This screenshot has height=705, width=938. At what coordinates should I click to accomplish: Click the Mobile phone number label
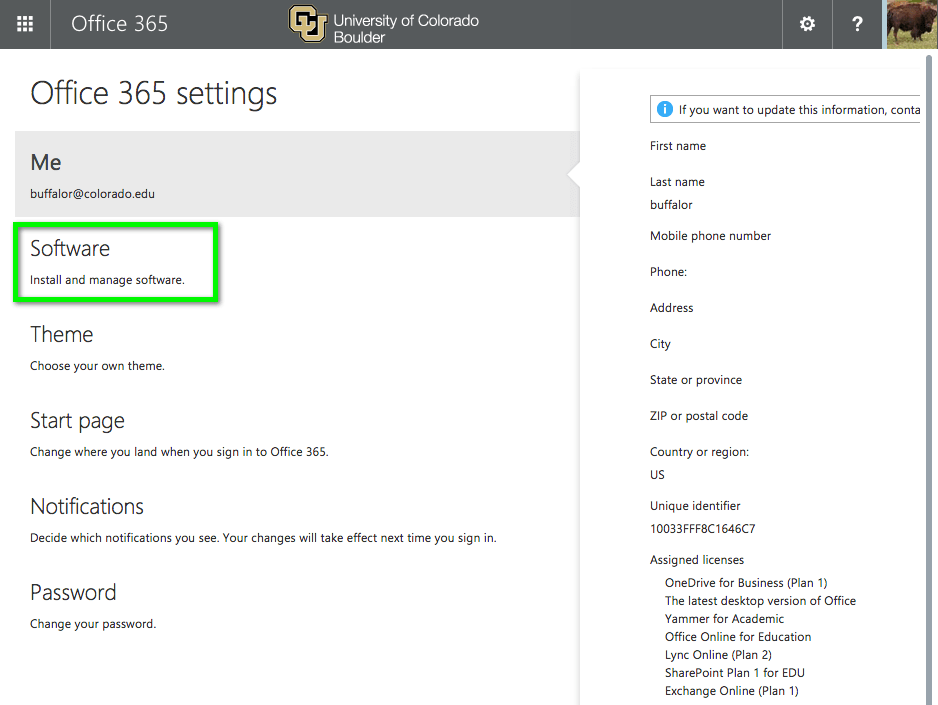pos(710,236)
